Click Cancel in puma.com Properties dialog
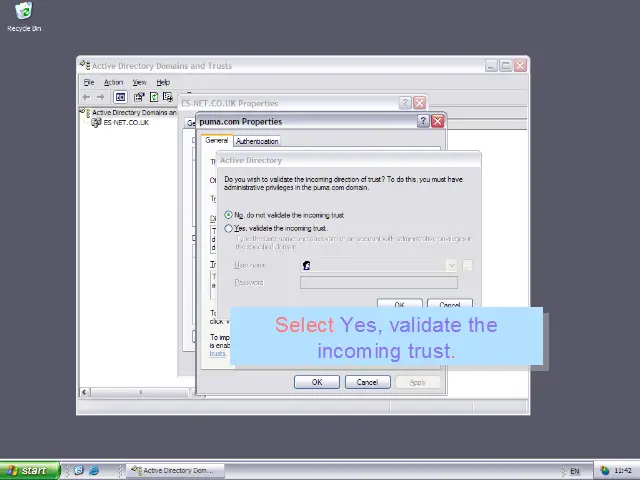 tap(367, 382)
